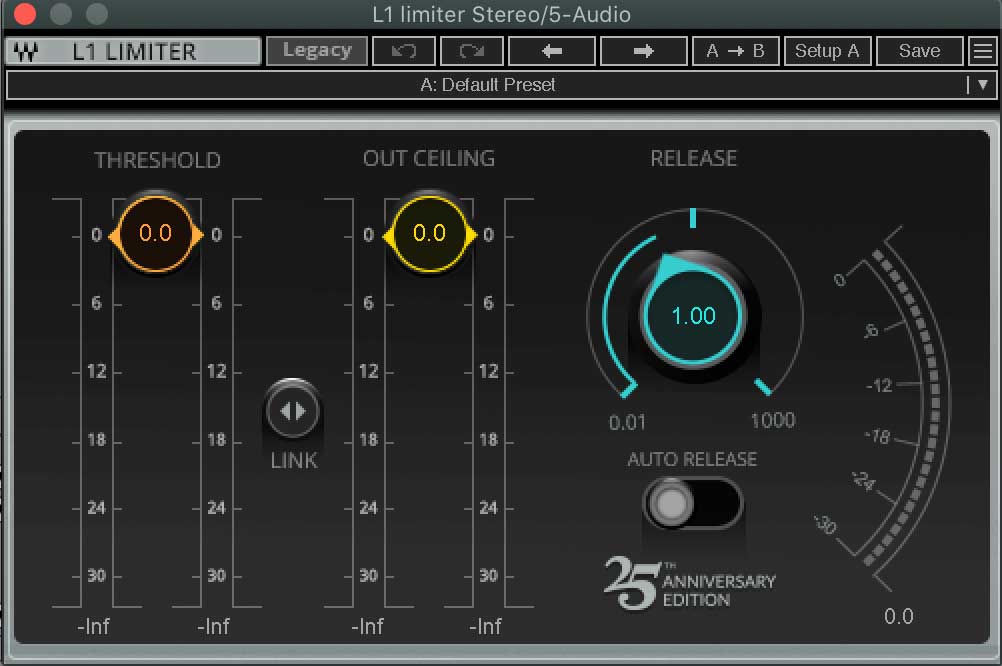
Task: Switch setups via Setup A button
Action: [827, 50]
